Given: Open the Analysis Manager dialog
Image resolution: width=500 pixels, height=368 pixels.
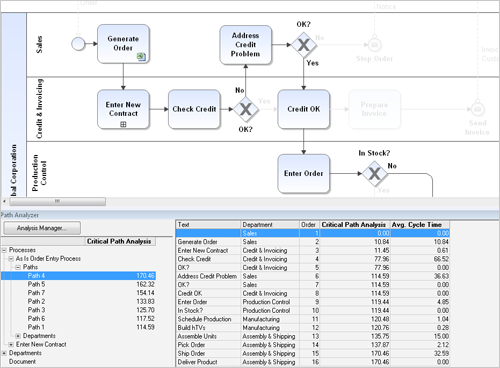Looking at the screenshot, I should (42, 228).
